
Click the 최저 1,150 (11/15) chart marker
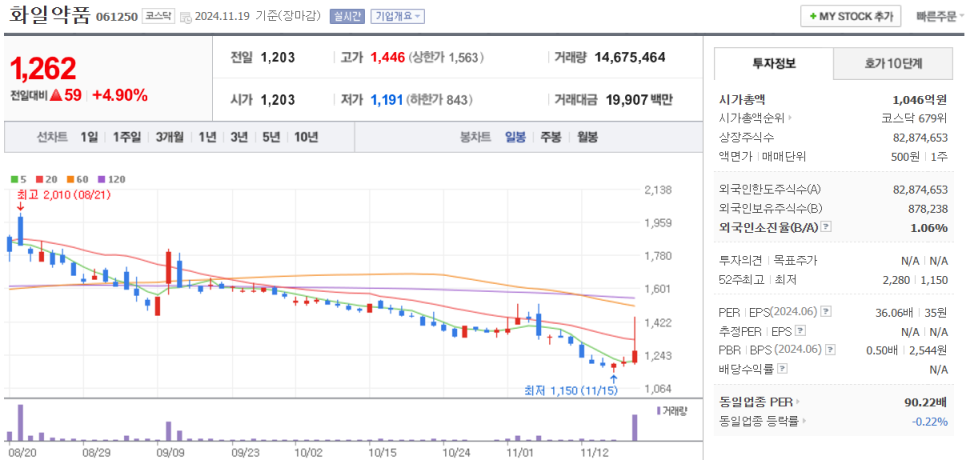[571, 390]
